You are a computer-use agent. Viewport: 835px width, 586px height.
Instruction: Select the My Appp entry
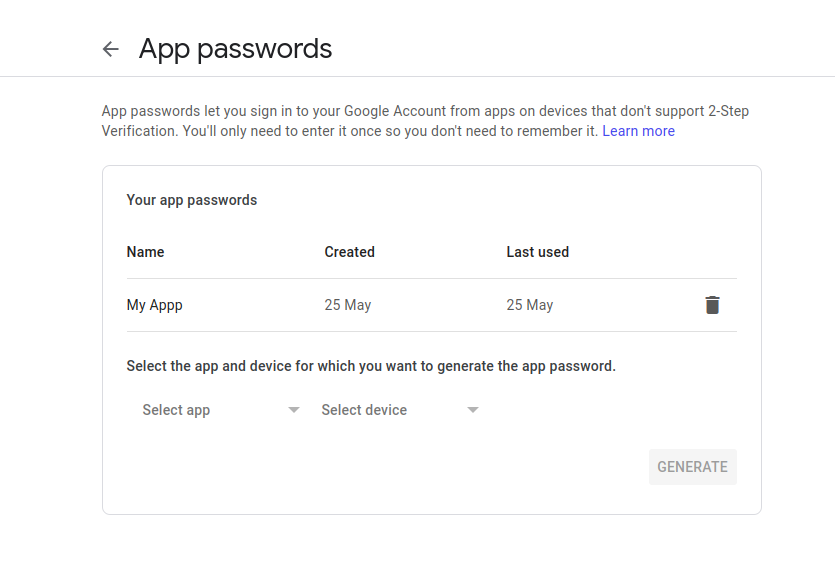(x=154, y=304)
